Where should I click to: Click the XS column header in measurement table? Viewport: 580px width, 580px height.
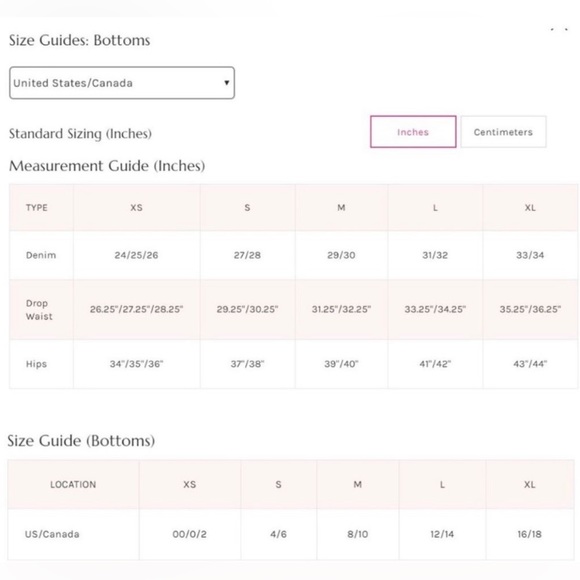click(136, 208)
